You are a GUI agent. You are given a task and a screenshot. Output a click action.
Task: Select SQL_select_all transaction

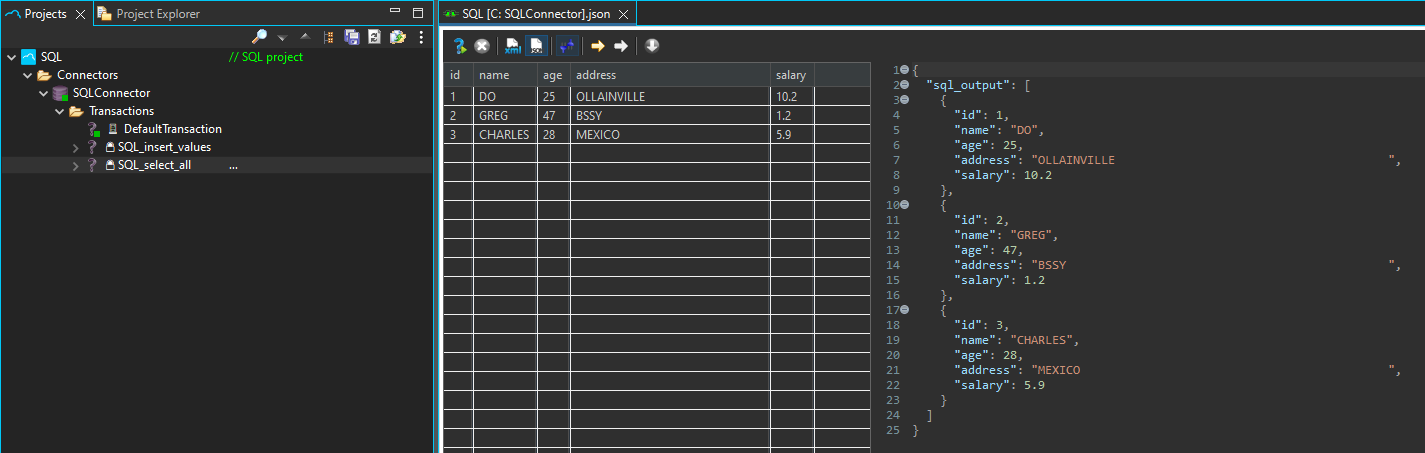coord(154,165)
